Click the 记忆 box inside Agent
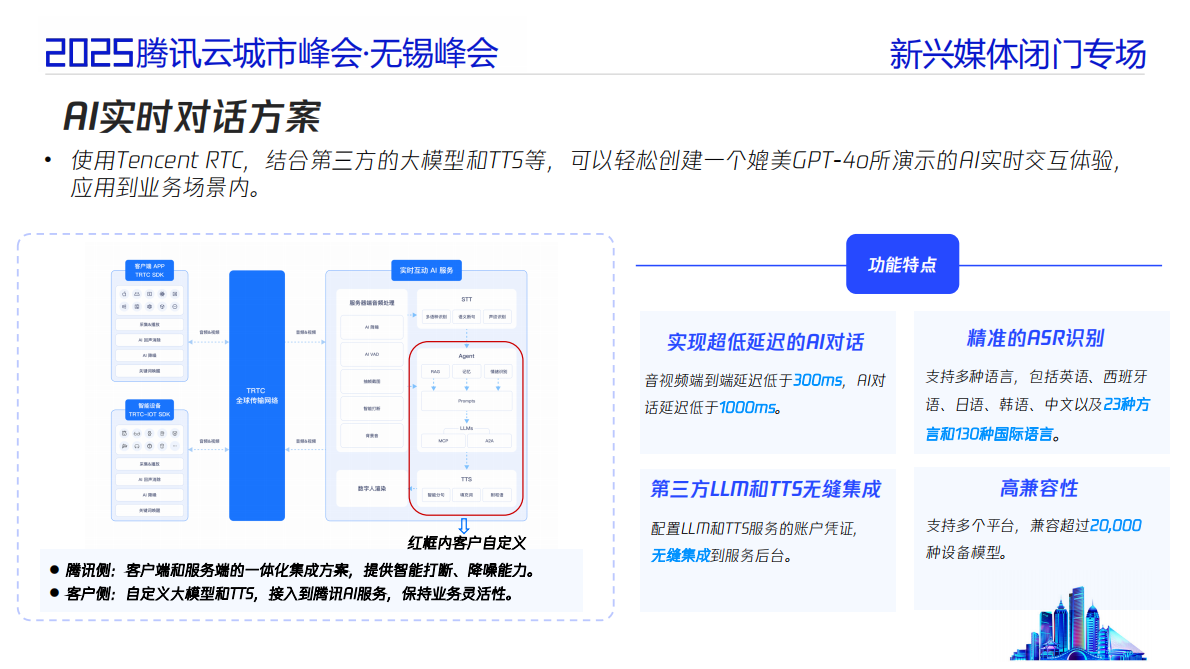Viewport: 1190px width, 669px height. pos(466,372)
